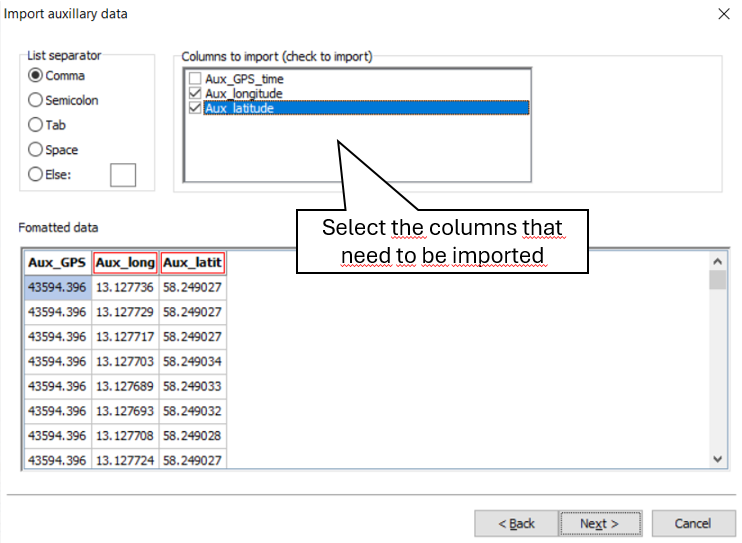Choose Semicolon as list separator

[36, 100]
